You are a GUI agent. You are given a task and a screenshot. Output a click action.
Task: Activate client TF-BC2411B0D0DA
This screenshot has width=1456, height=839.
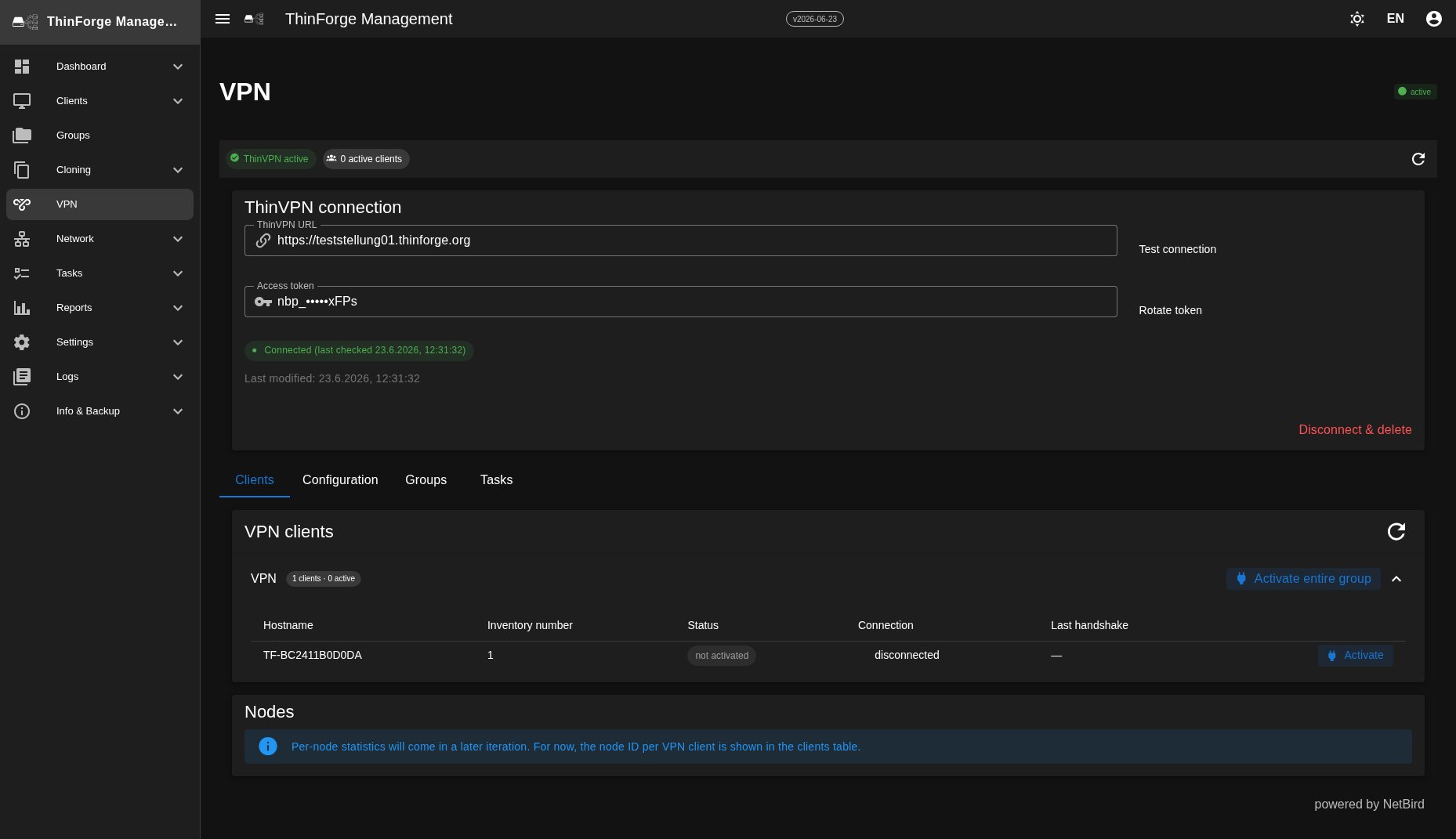1355,656
